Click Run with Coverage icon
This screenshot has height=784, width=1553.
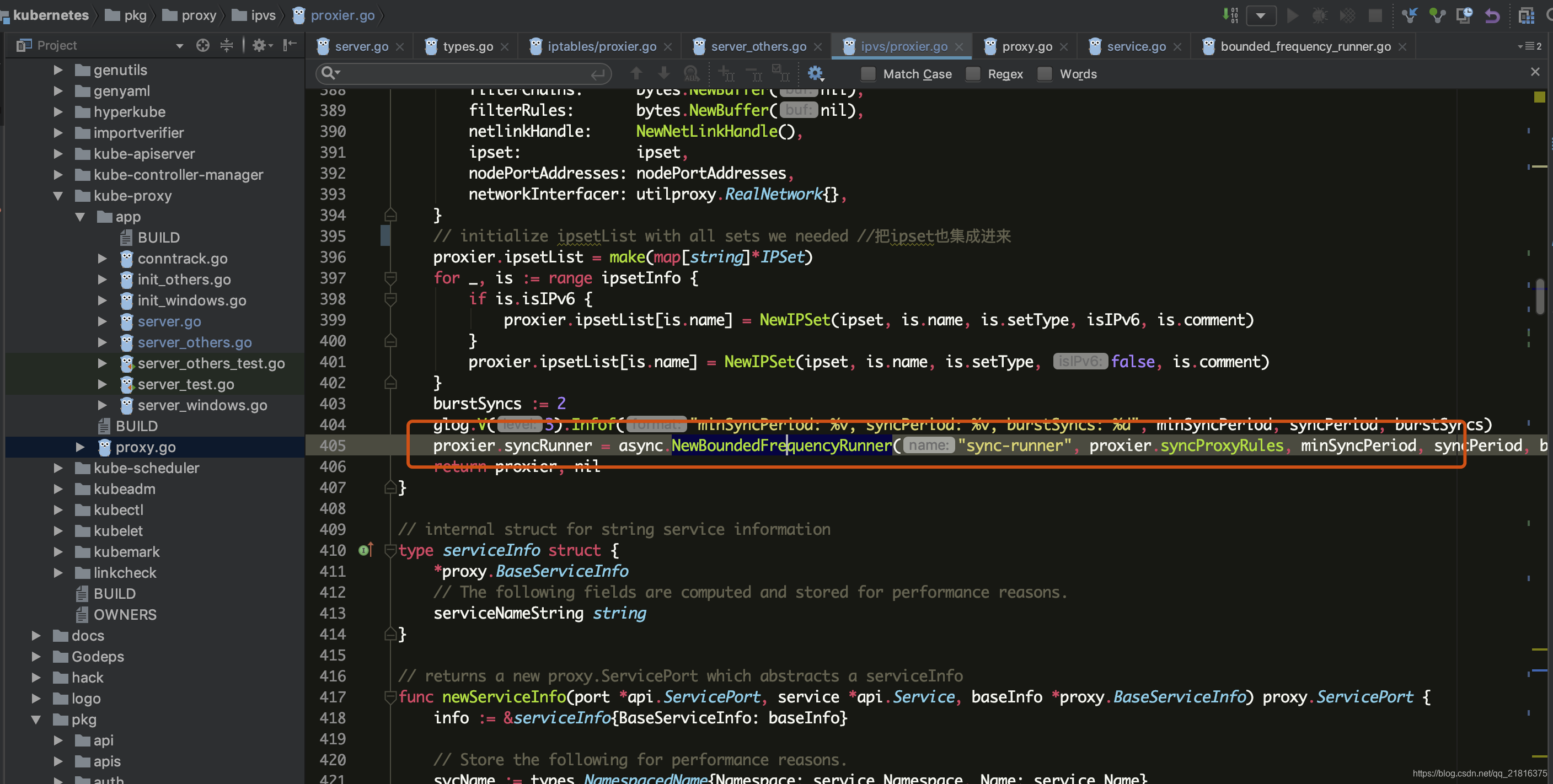tap(1347, 15)
